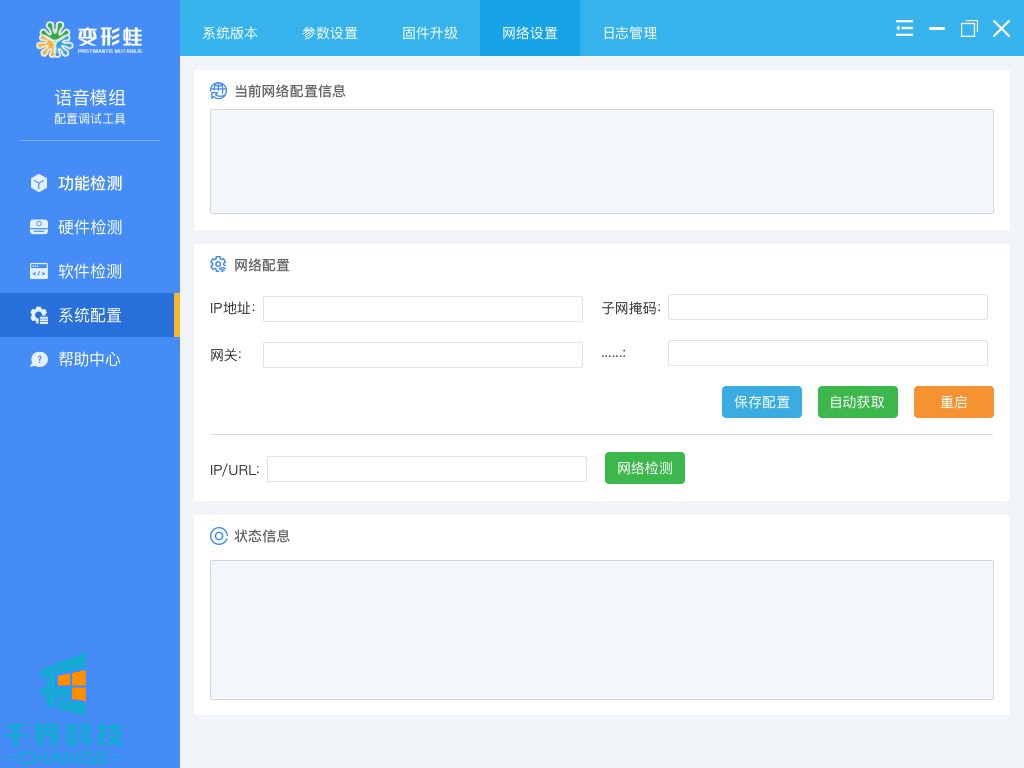Click the gear icon beside 网络配置 heading
The width and height of the screenshot is (1024, 768).
tap(219, 265)
